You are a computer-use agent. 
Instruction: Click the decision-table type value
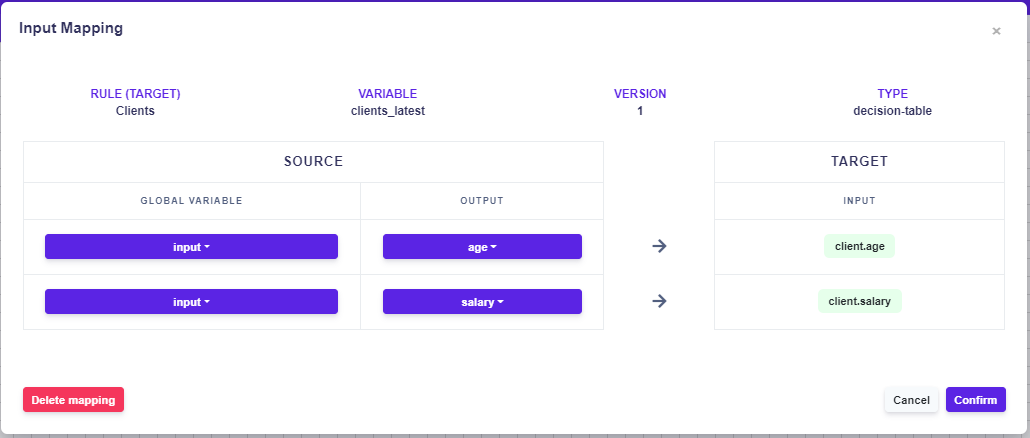point(892,111)
